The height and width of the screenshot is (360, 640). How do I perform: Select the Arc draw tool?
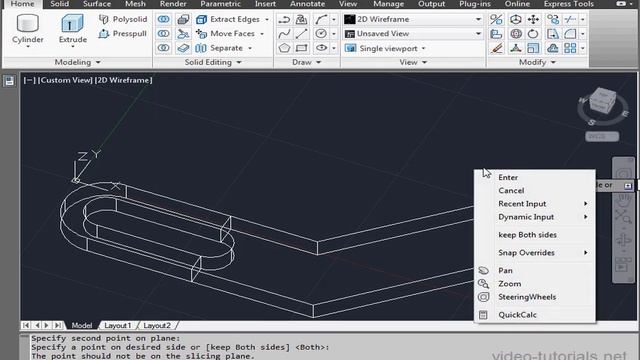pos(321,19)
